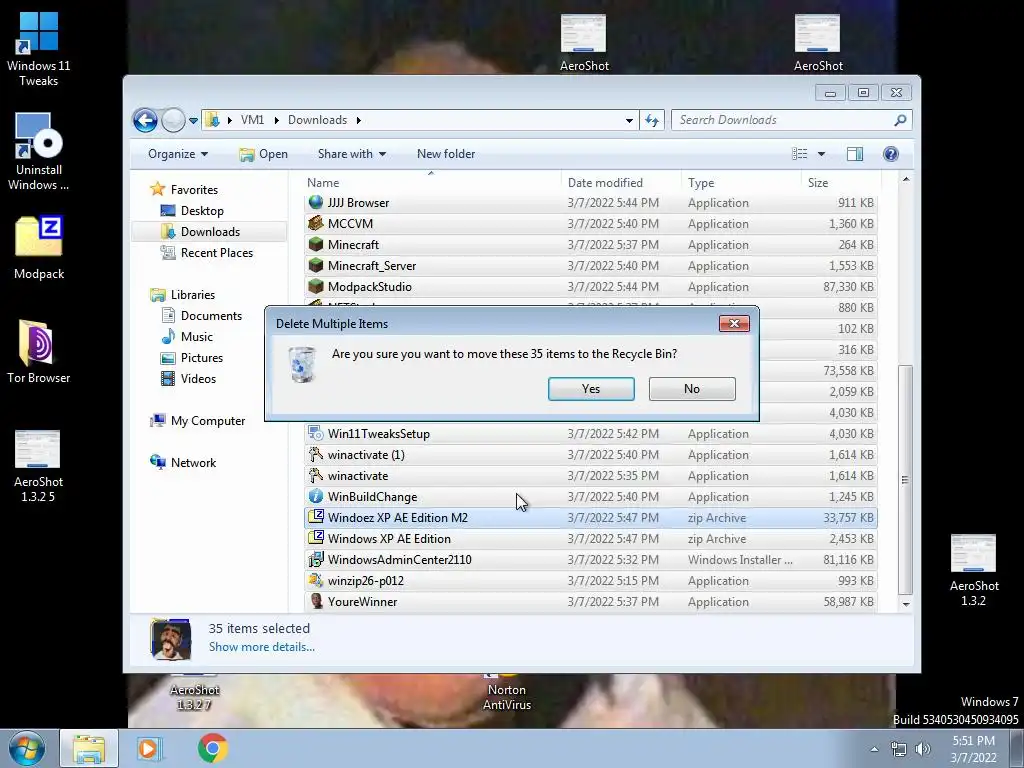This screenshot has width=1024, height=768.
Task: Select the ModpackStudio file icon
Action: coord(316,287)
